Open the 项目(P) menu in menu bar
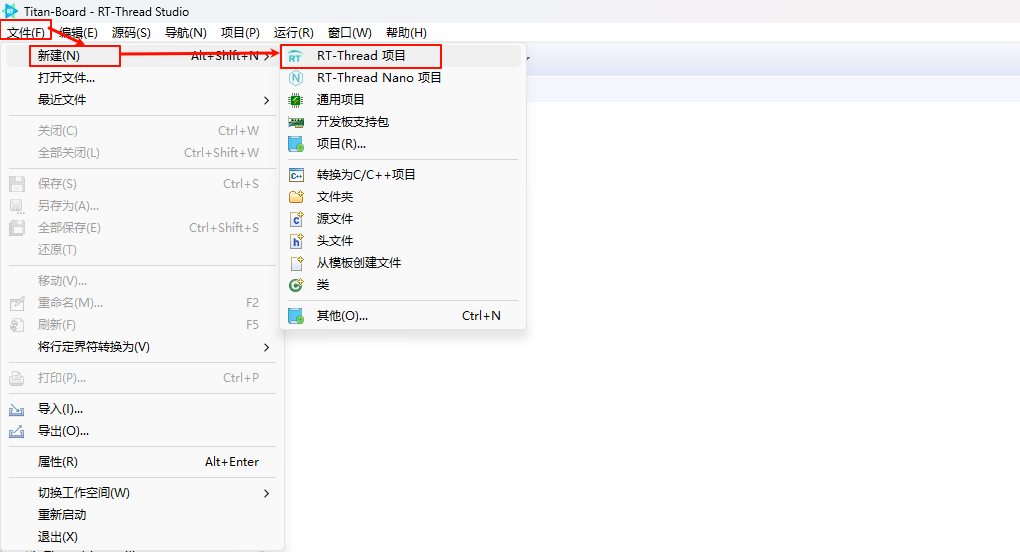The image size is (1020, 552). pos(240,33)
